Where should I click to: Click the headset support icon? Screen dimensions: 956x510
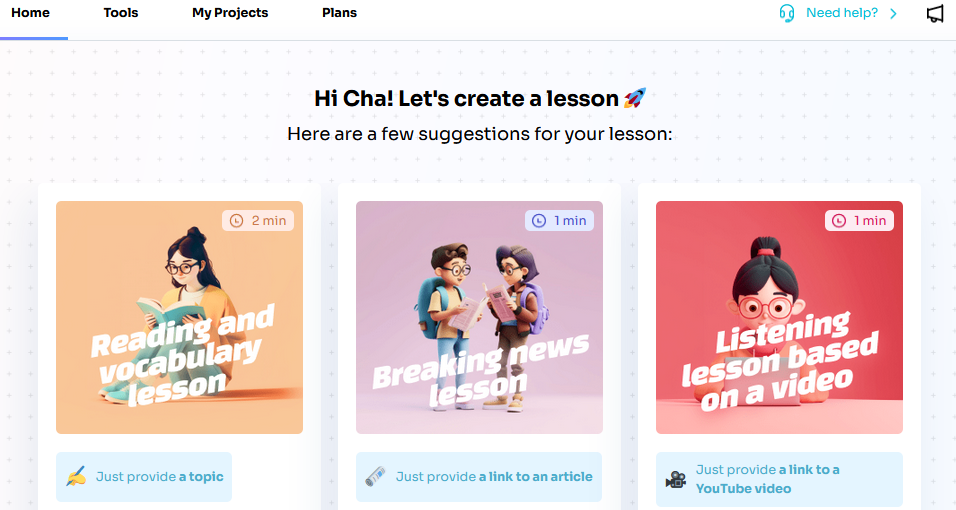pos(787,13)
